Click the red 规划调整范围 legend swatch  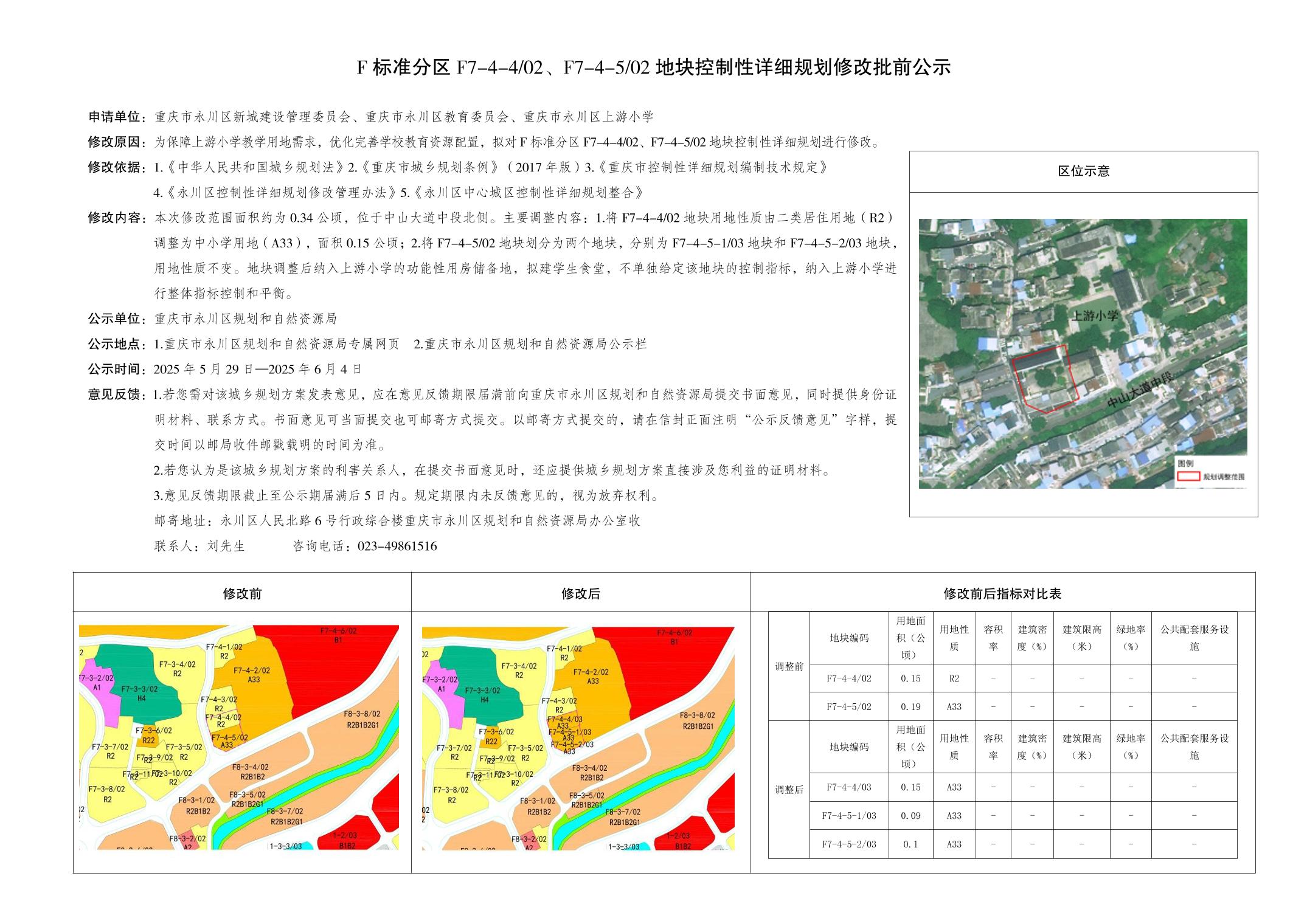click(x=1188, y=477)
